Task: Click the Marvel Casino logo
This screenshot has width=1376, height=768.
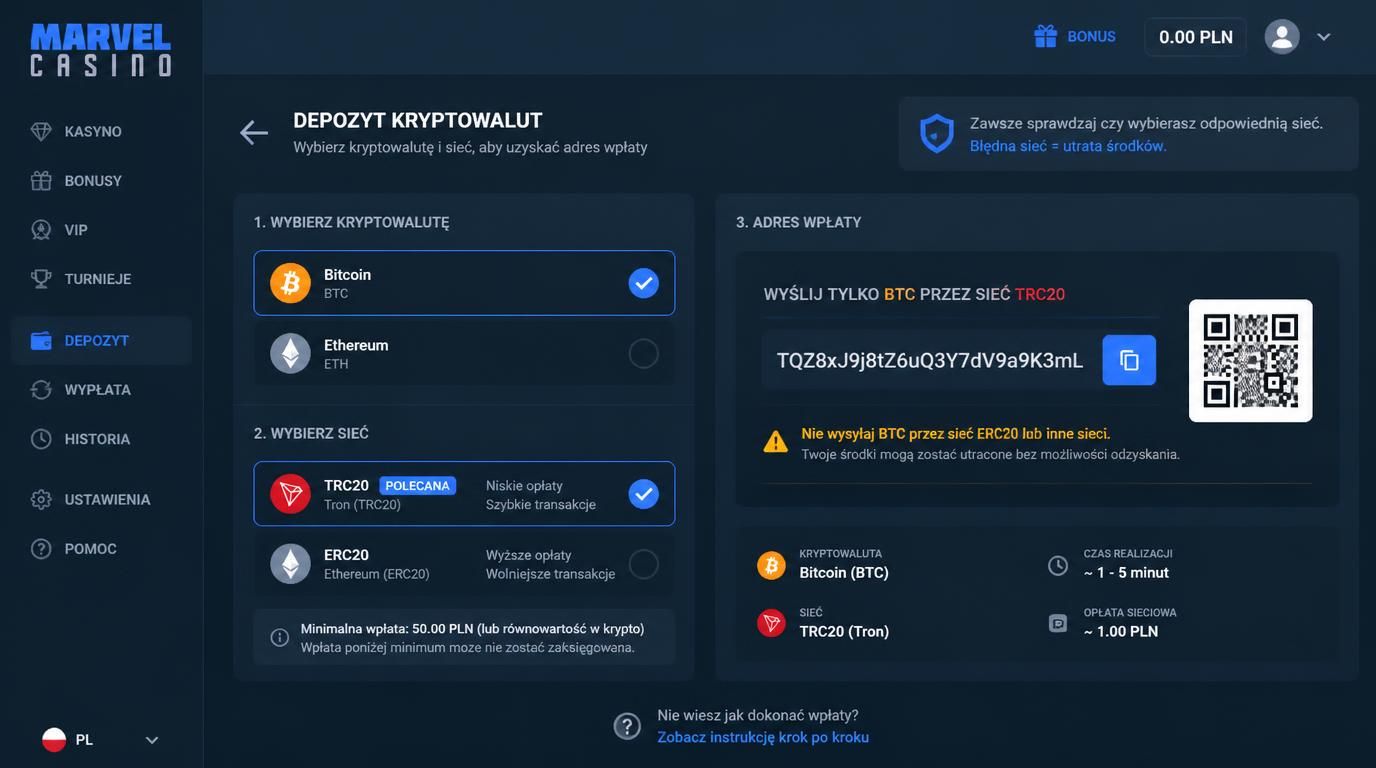Action: [101, 50]
